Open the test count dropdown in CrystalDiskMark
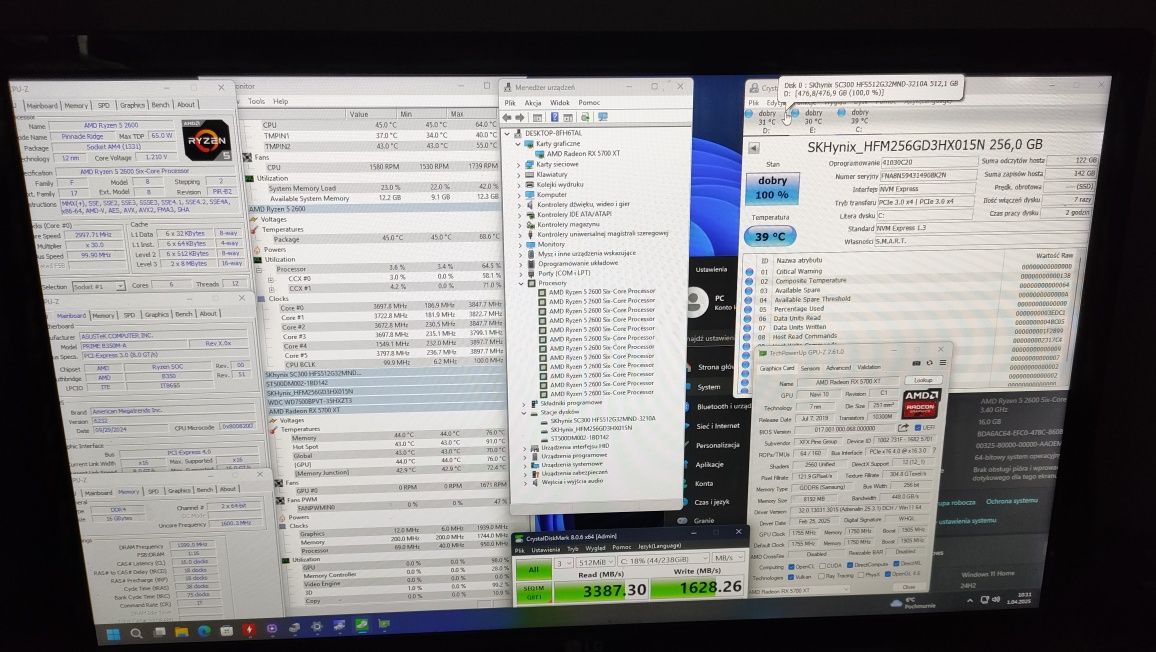This screenshot has width=1156, height=652. coord(563,563)
